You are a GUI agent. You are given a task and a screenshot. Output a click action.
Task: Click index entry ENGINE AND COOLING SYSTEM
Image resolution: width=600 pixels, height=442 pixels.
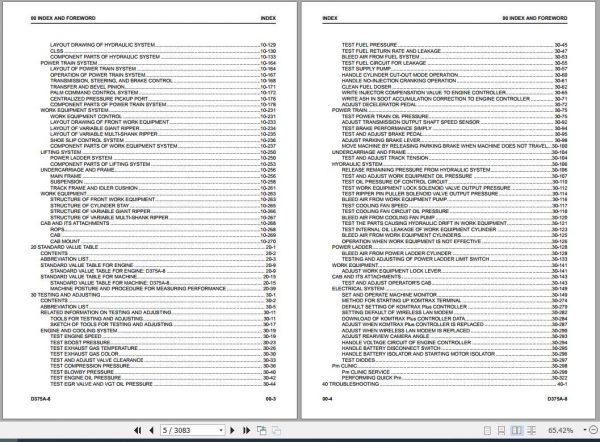(x=79, y=330)
